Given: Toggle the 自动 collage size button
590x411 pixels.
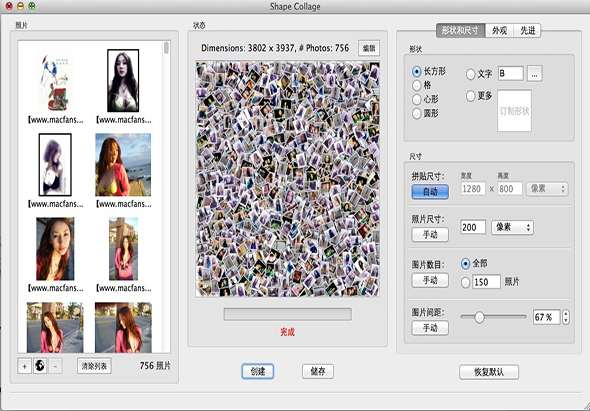Looking at the screenshot, I should (x=430, y=192).
